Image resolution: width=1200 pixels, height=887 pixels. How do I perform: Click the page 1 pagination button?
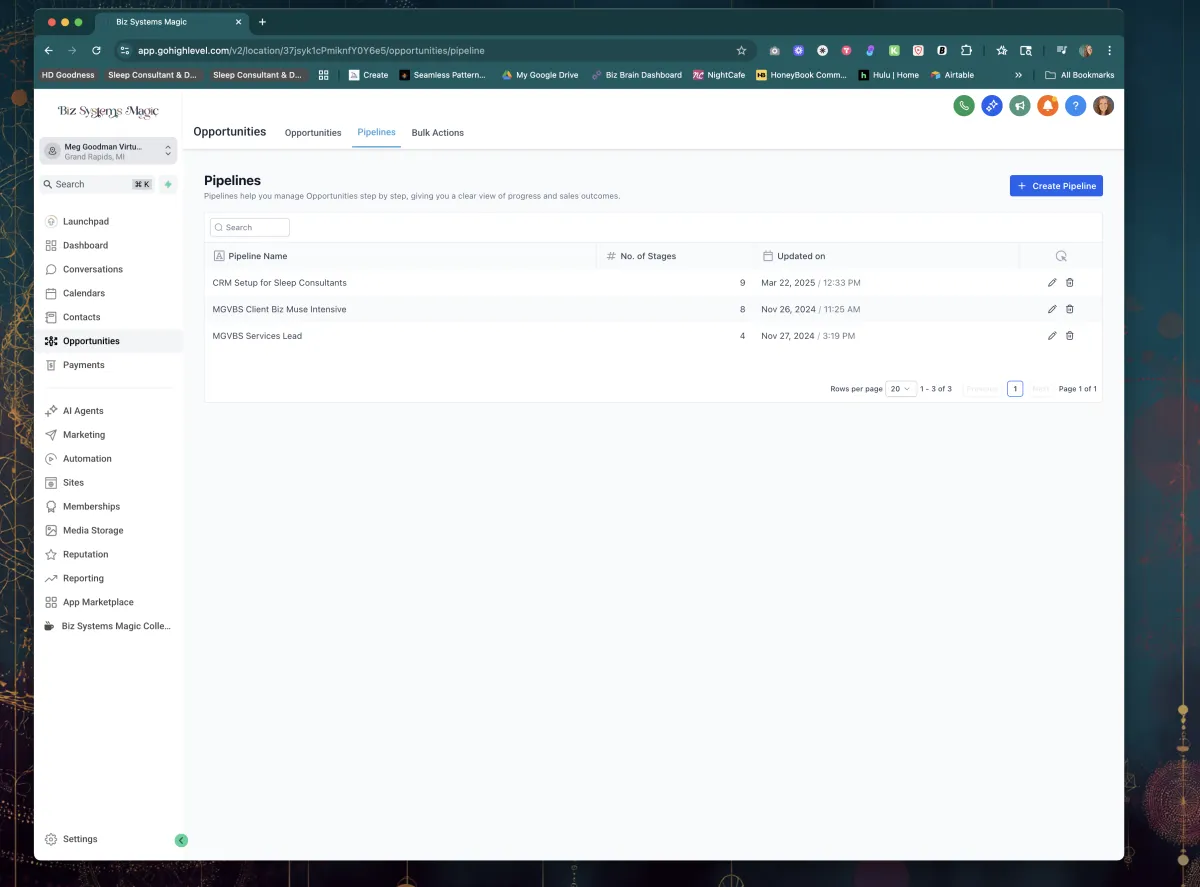[1015, 389]
